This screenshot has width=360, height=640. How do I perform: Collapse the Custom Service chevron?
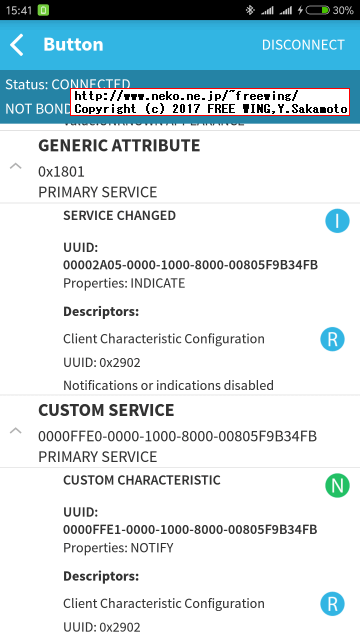(x=16, y=430)
